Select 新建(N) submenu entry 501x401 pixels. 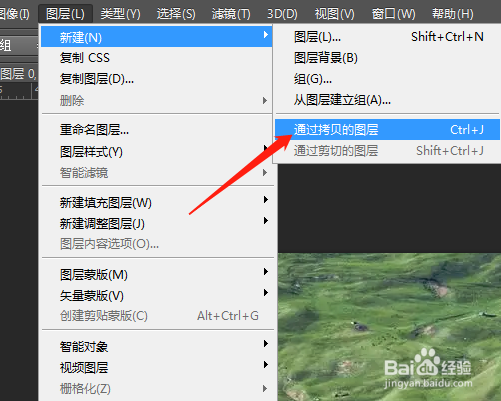(x=157, y=37)
